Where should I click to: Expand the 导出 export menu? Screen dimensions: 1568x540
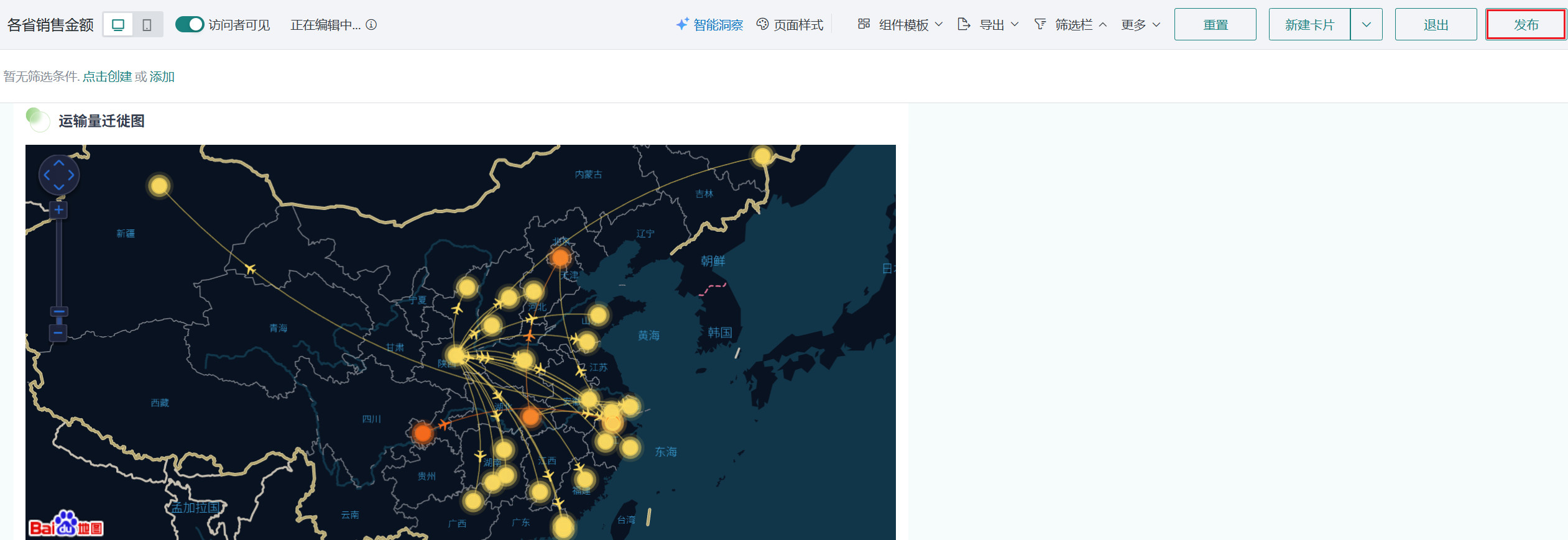[x=989, y=25]
